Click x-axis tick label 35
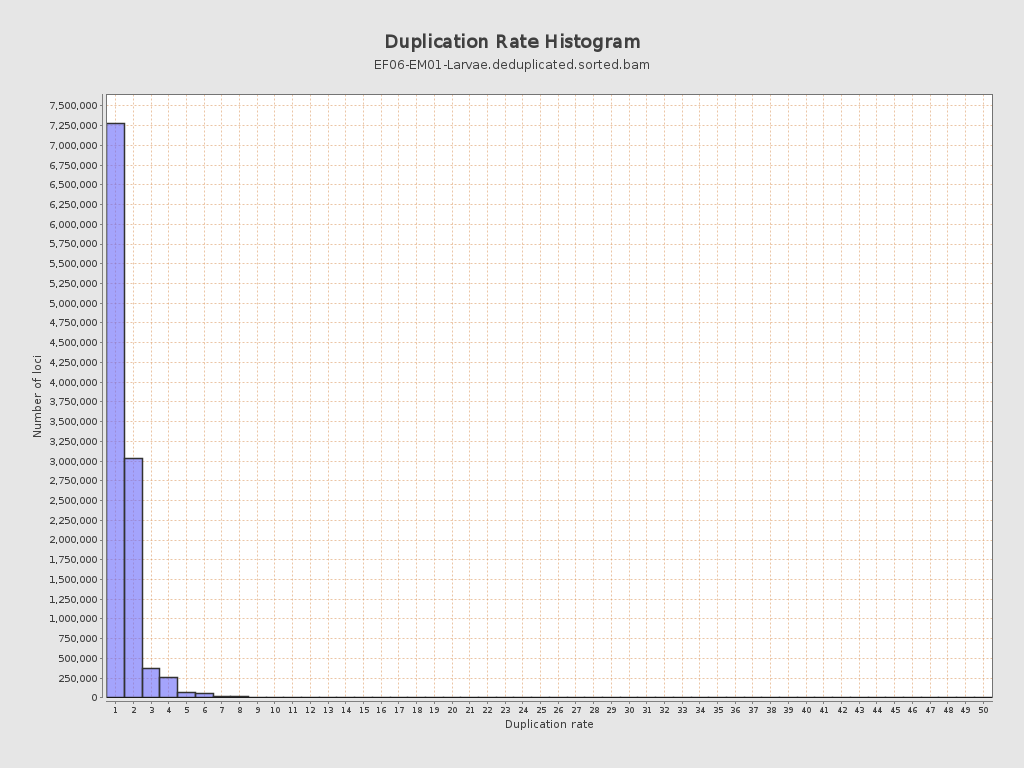1024x768 pixels. pos(718,710)
